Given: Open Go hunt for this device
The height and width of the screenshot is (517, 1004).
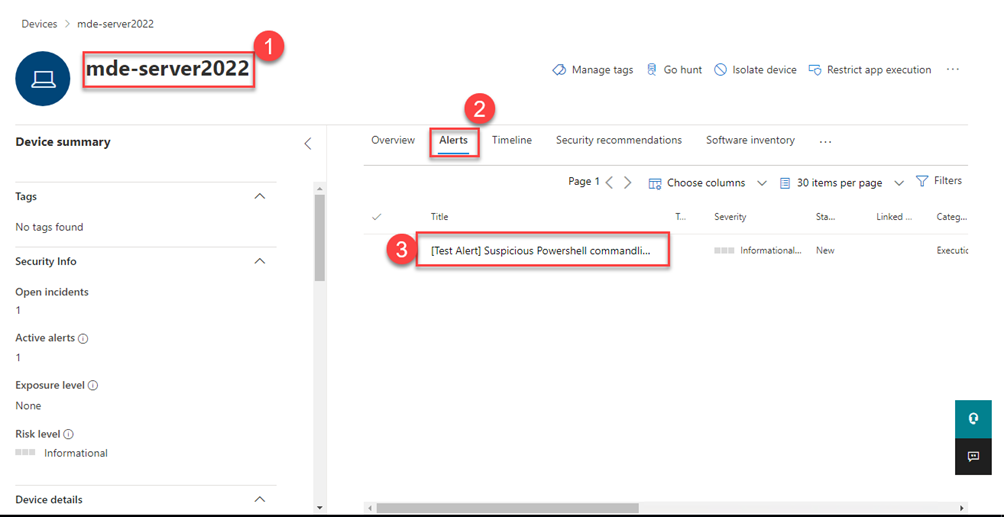Looking at the screenshot, I should [x=674, y=70].
